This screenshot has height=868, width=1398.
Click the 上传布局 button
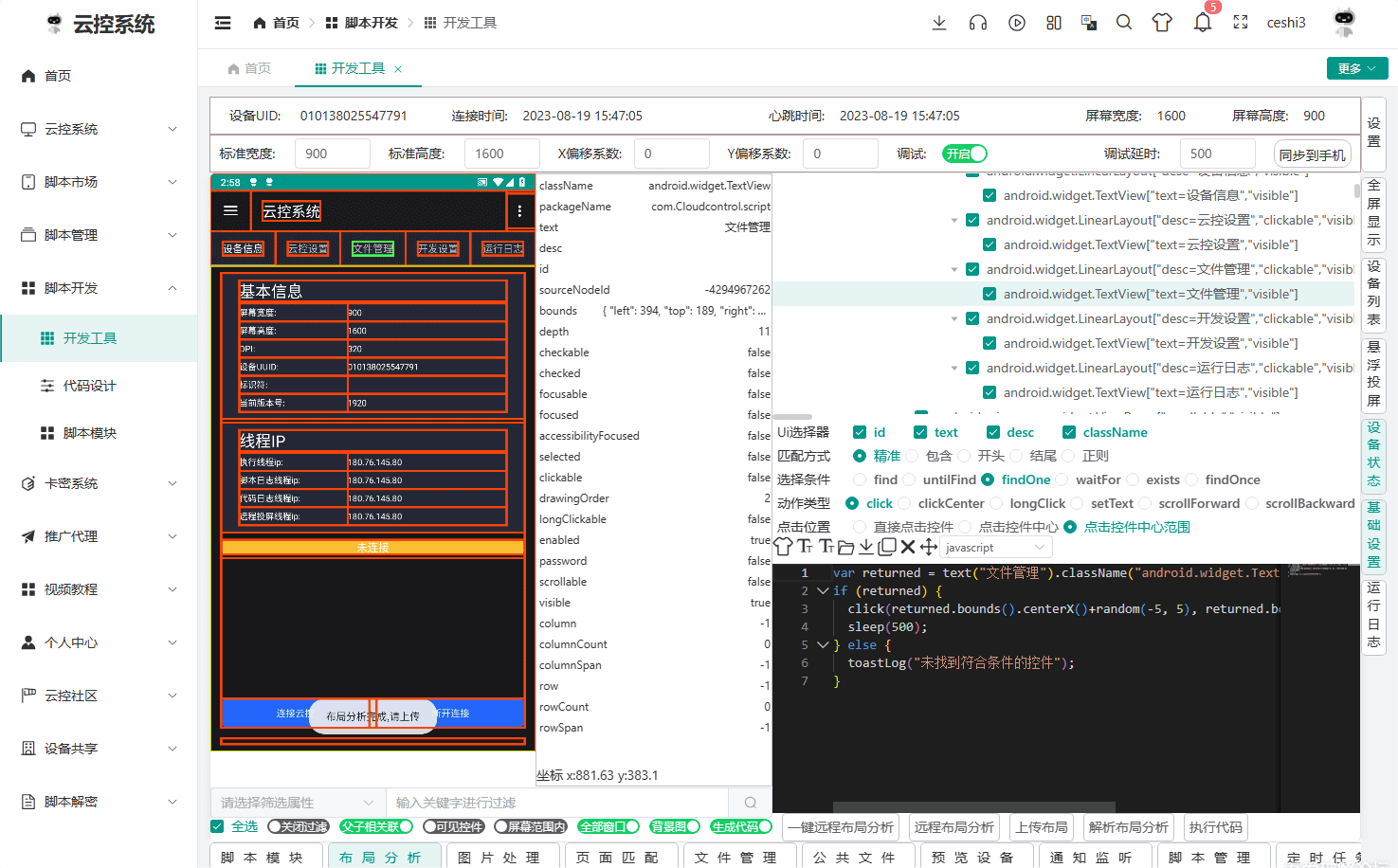[1042, 827]
